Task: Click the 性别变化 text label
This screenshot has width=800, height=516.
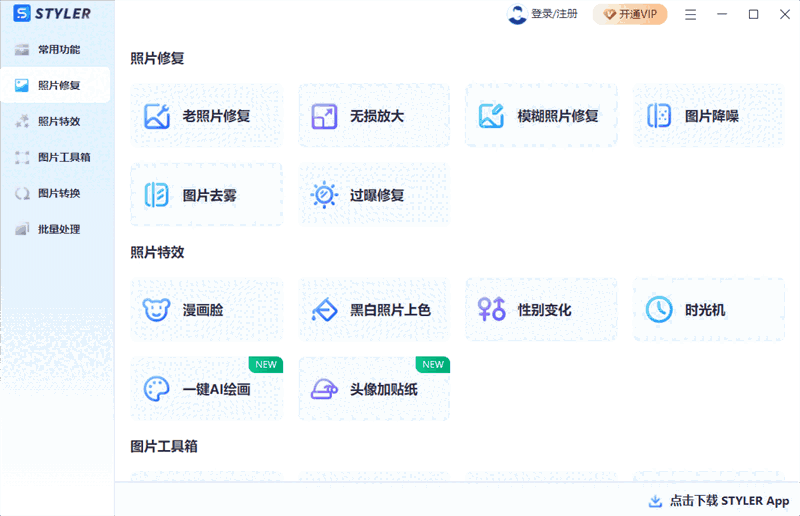Action: coord(544,310)
